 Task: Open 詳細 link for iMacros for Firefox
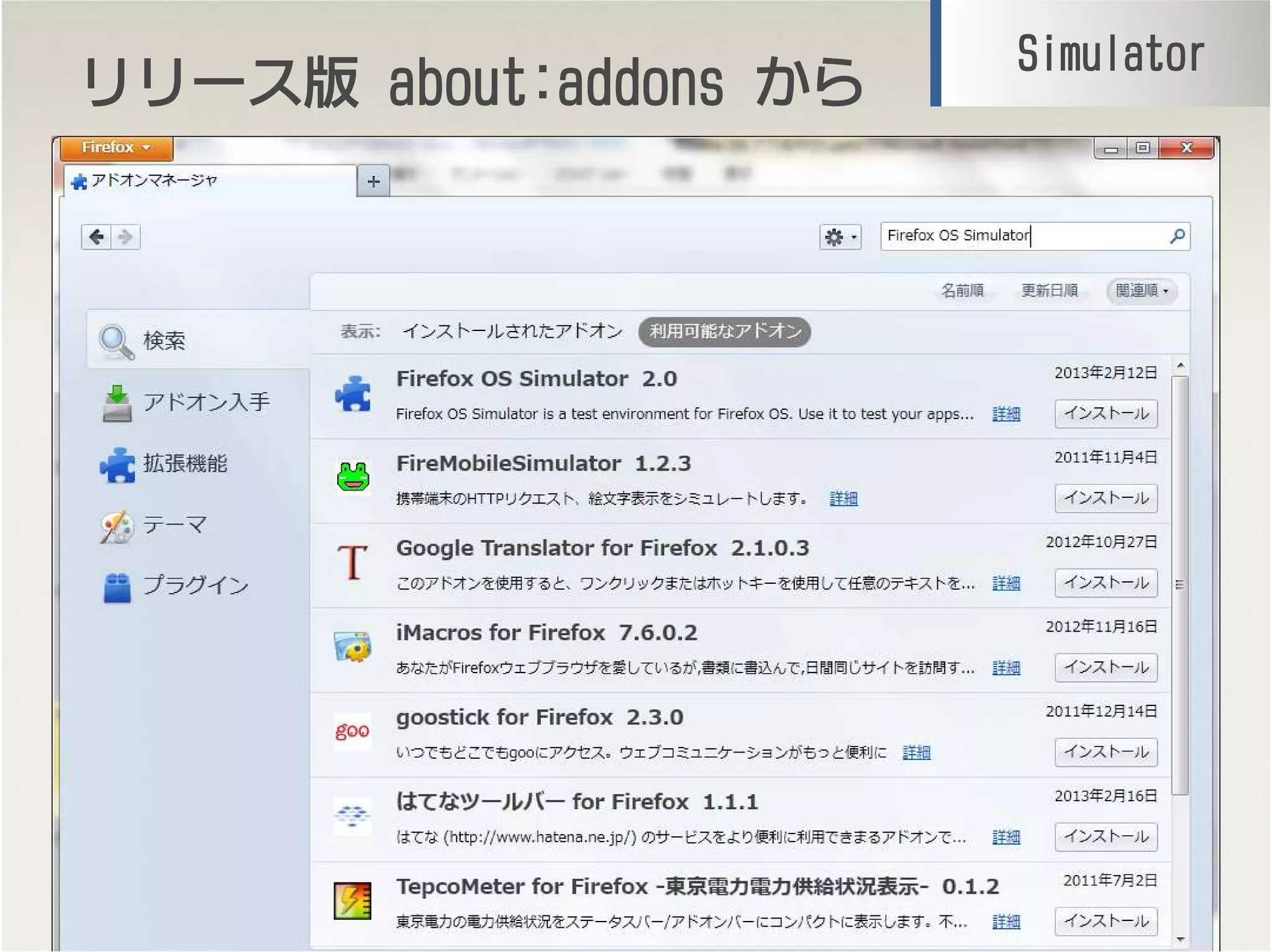1006,668
